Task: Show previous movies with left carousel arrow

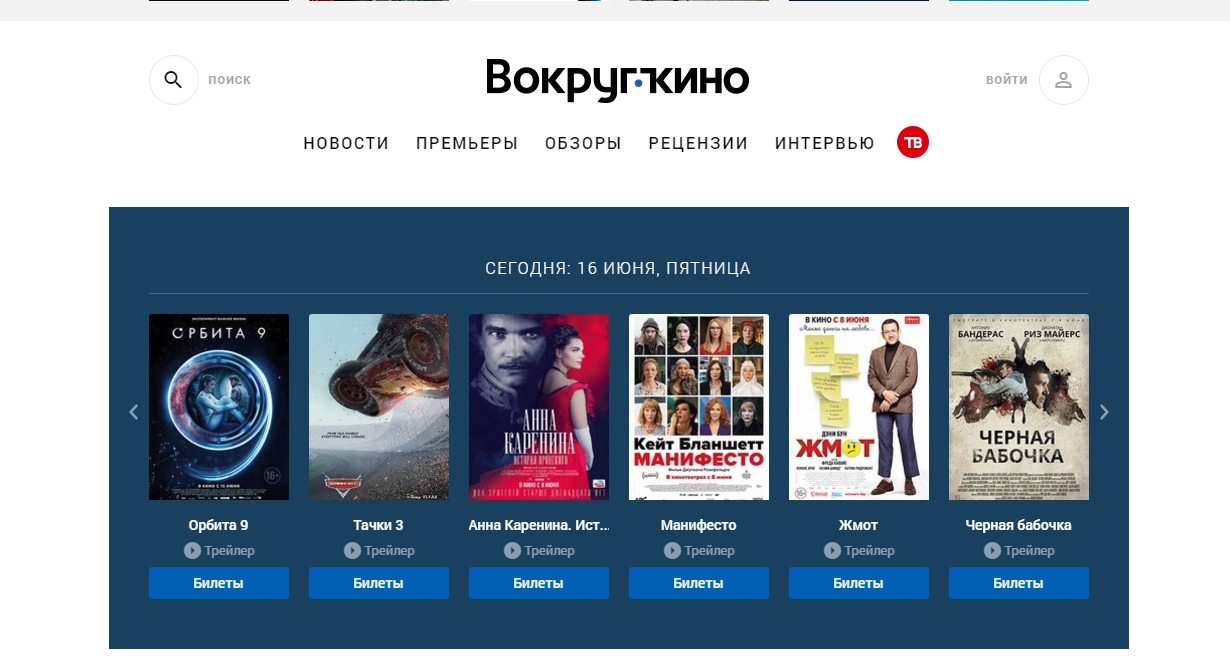Action: tap(134, 412)
